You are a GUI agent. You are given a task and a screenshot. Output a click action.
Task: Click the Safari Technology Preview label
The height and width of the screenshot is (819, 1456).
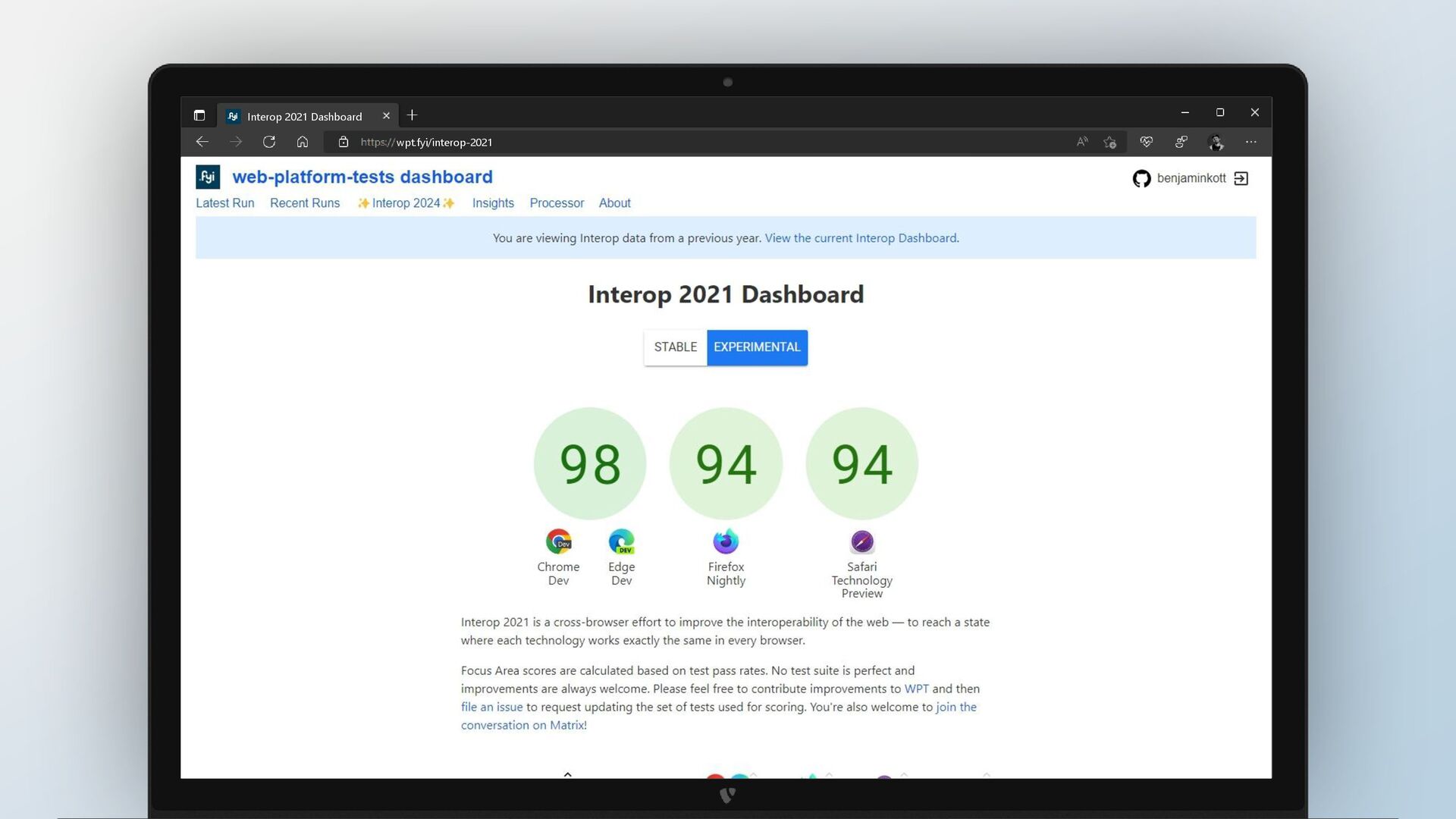[x=862, y=580]
